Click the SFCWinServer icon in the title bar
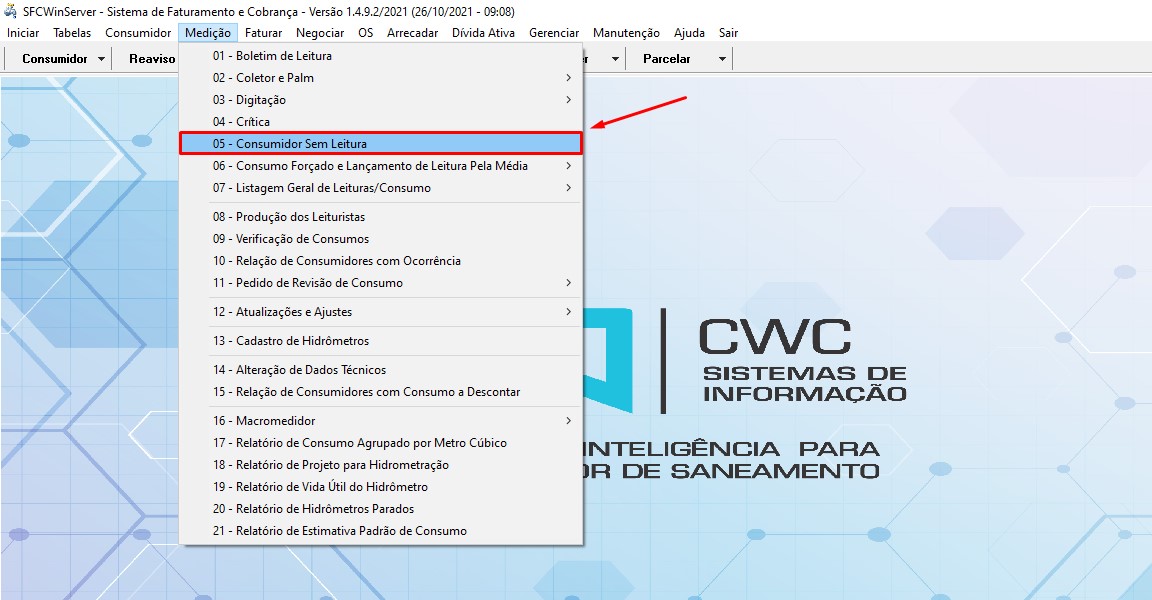The height and width of the screenshot is (600, 1152). point(10,11)
